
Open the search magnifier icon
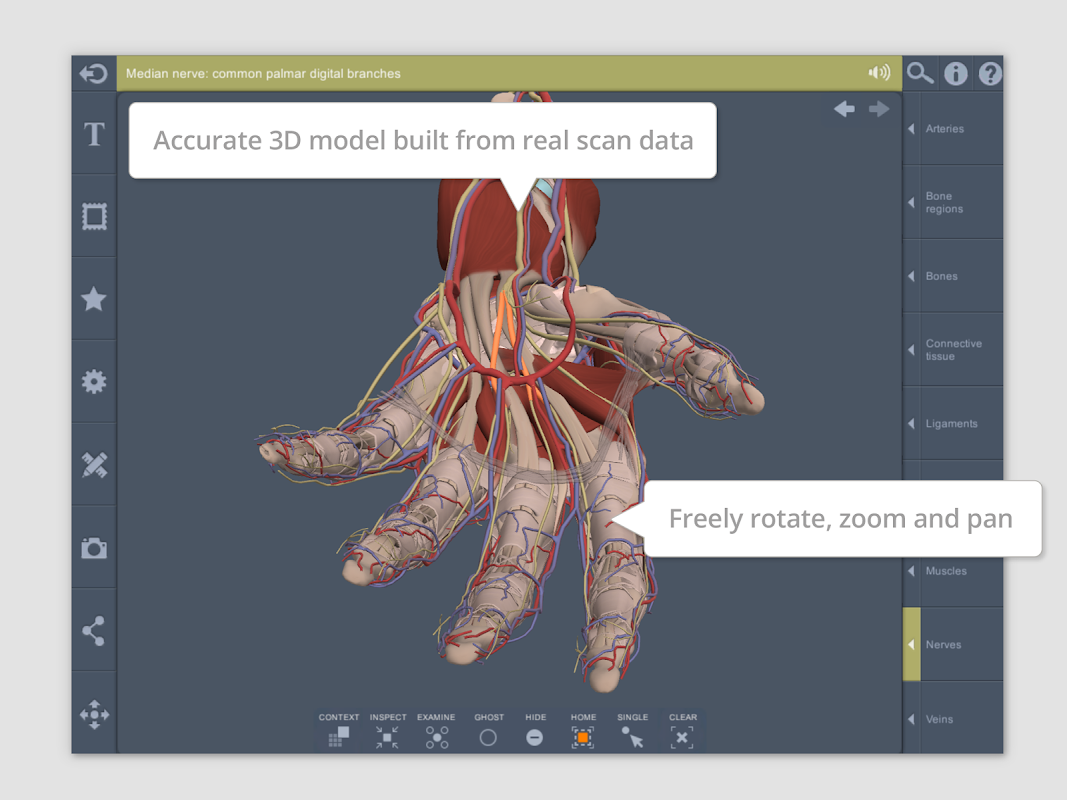coord(920,73)
